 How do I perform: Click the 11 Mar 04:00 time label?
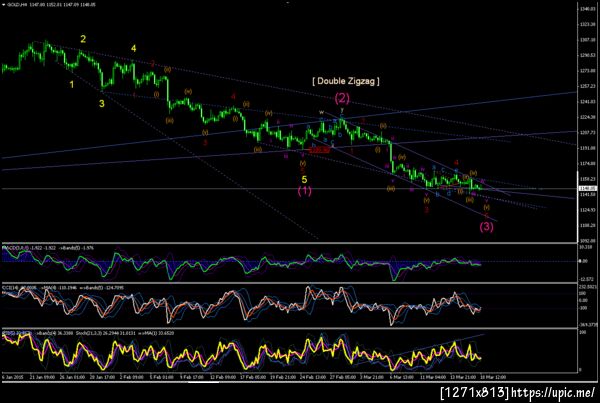click(x=432, y=377)
